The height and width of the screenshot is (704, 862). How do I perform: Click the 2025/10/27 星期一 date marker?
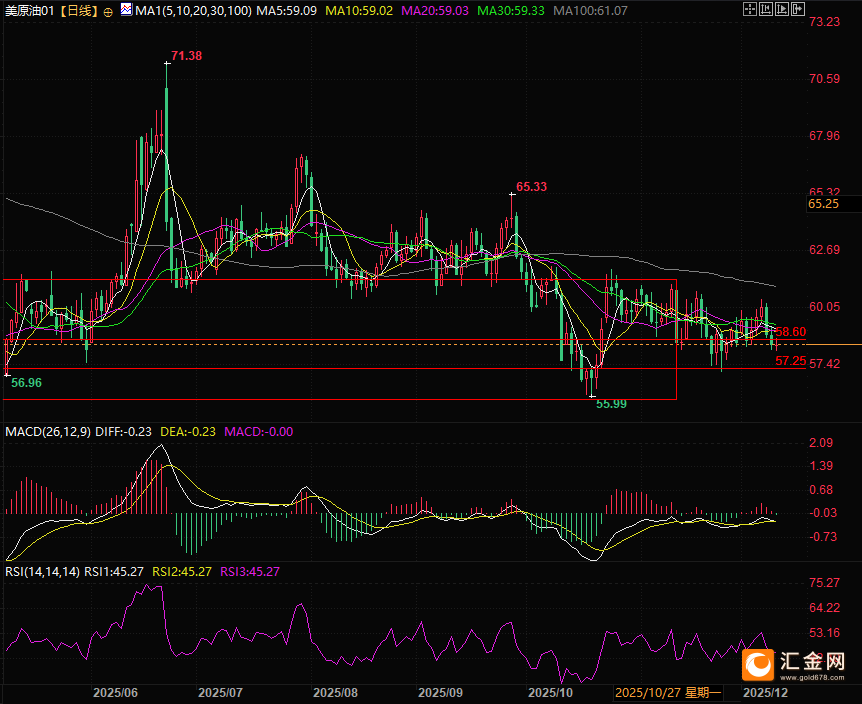668,692
